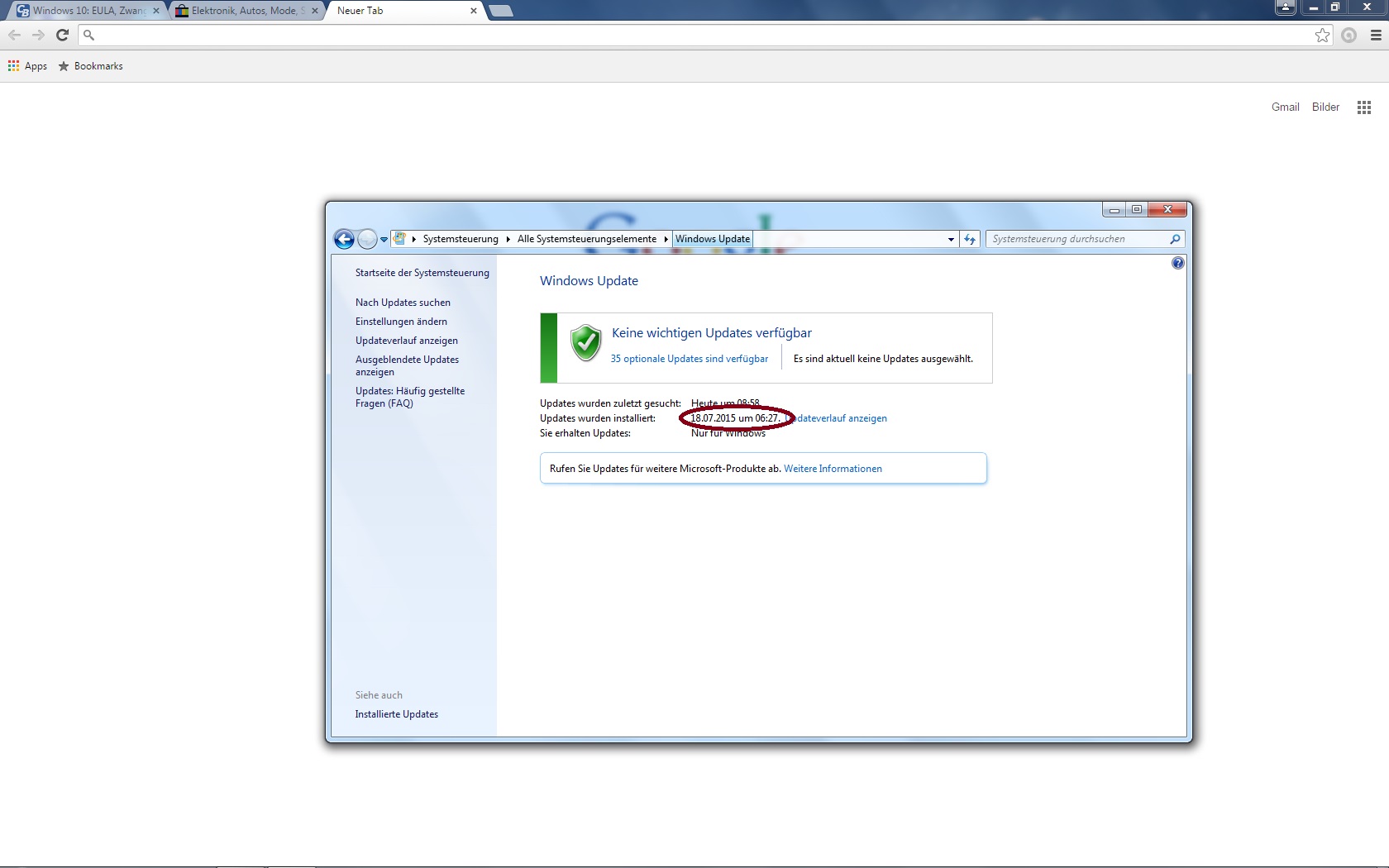The height and width of the screenshot is (868, 1389).
Task: Open Updateverlauf anzeigen in sidebar
Action: [407, 341]
